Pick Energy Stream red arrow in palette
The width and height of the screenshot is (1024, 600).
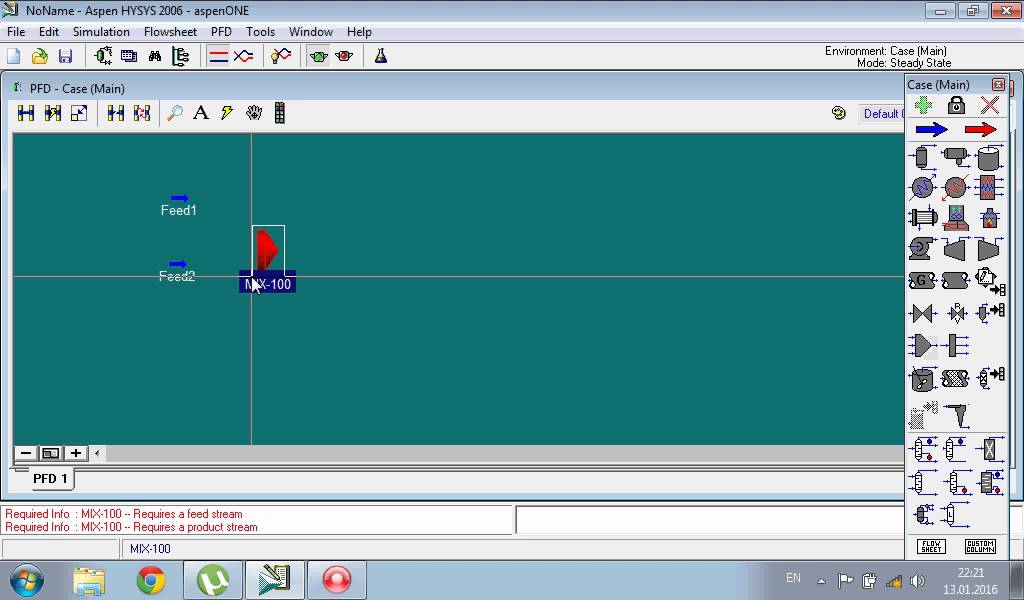point(981,129)
